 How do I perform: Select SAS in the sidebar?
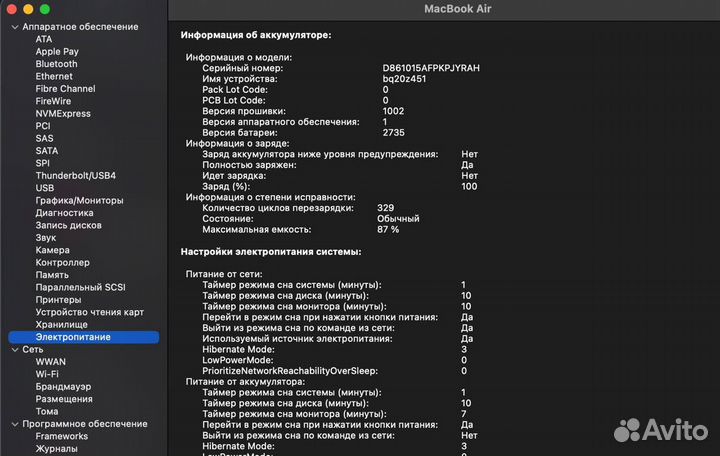coord(44,139)
